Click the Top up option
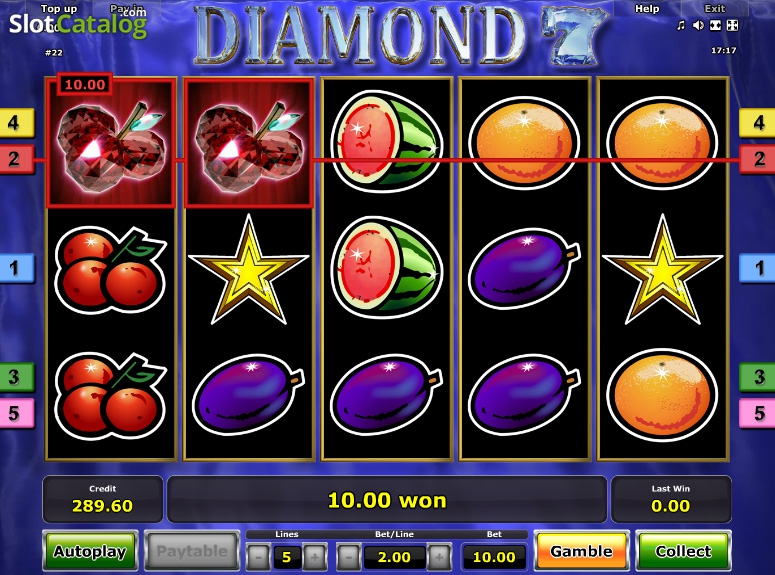Viewport: 775px width, 575px height. click(x=58, y=8)
